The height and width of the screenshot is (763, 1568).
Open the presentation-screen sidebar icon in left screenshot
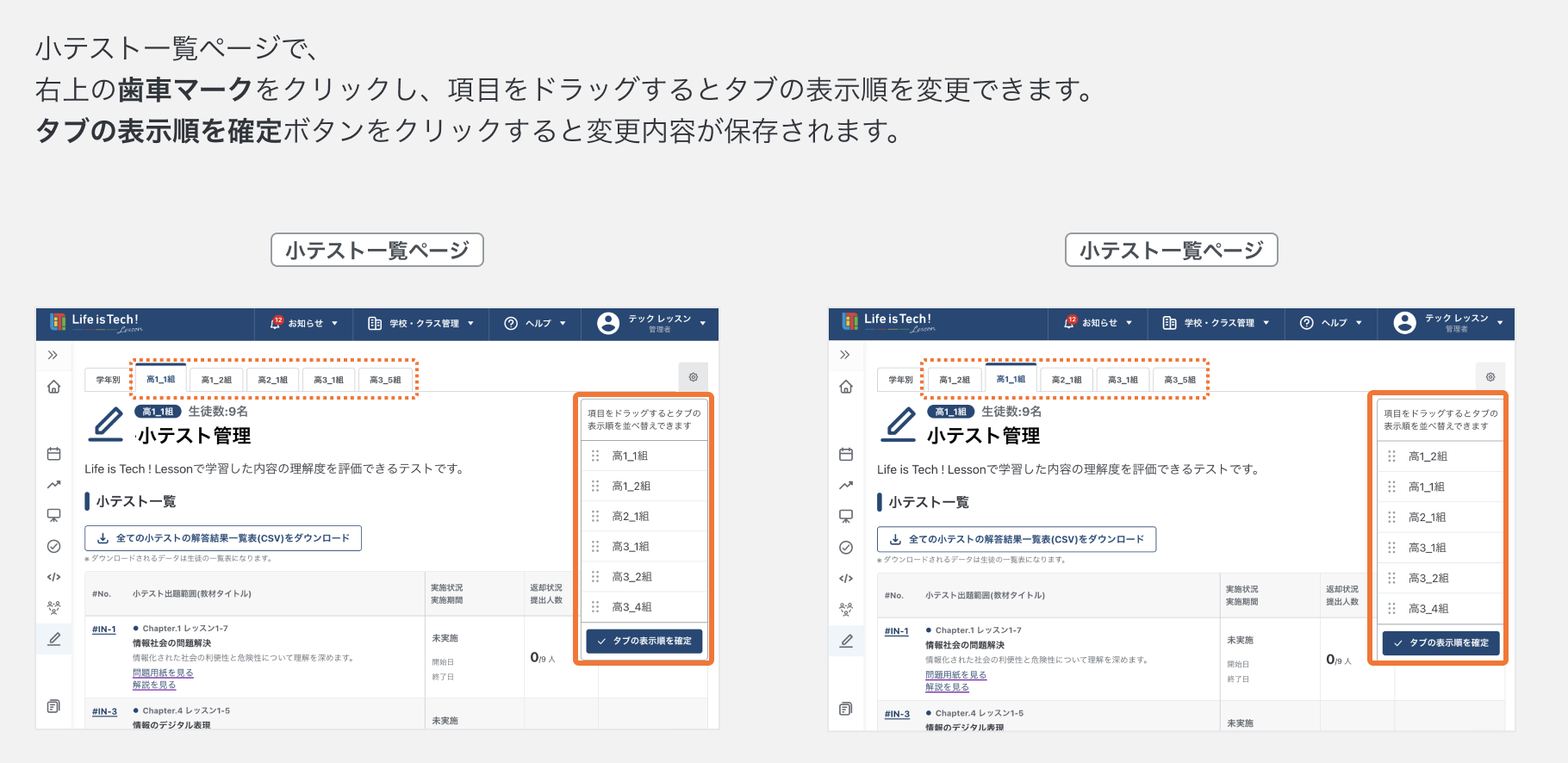(x=53, y=515)
